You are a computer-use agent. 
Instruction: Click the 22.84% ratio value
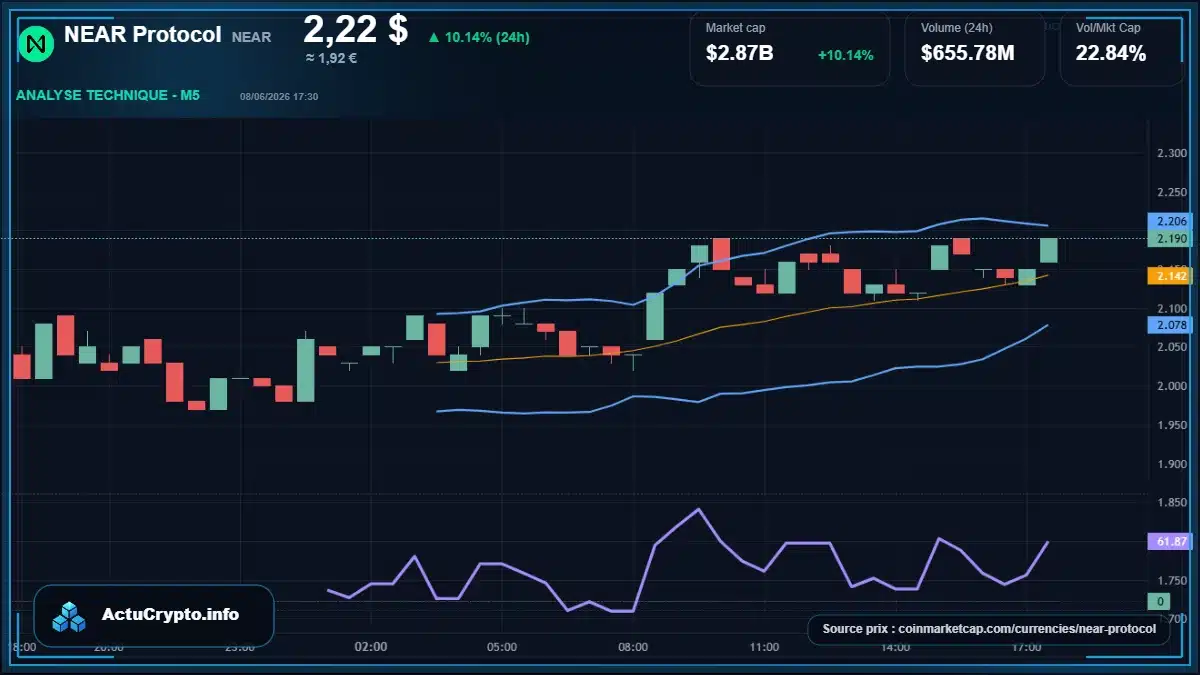point(1110,54)
